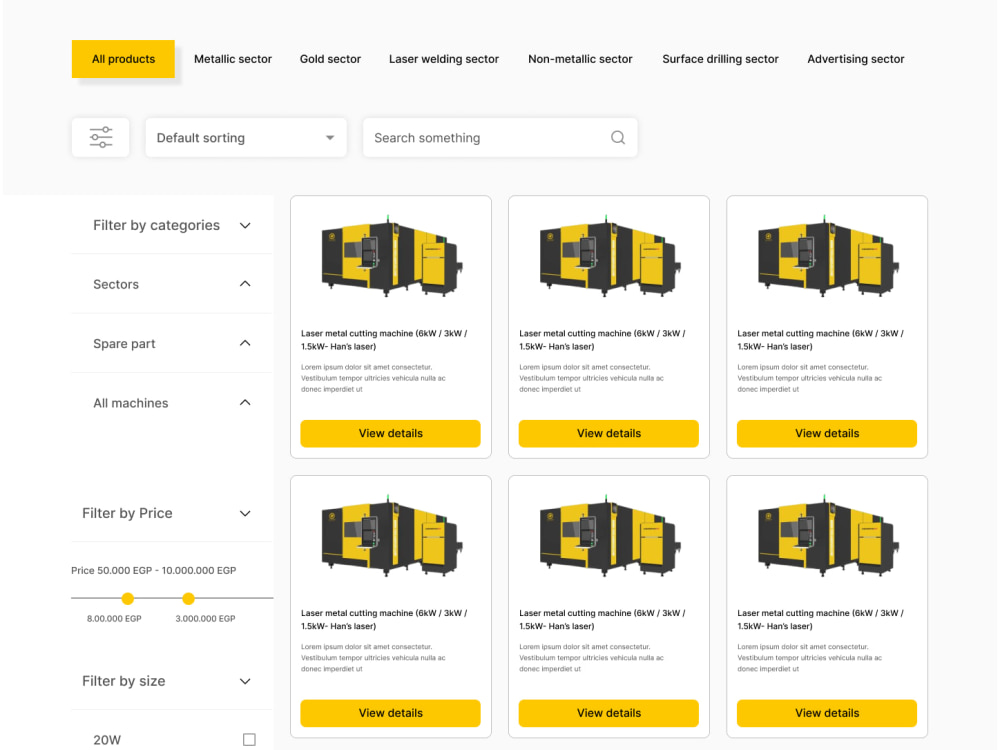
Task: View details of right top-row product
Action: coord(827,433)
